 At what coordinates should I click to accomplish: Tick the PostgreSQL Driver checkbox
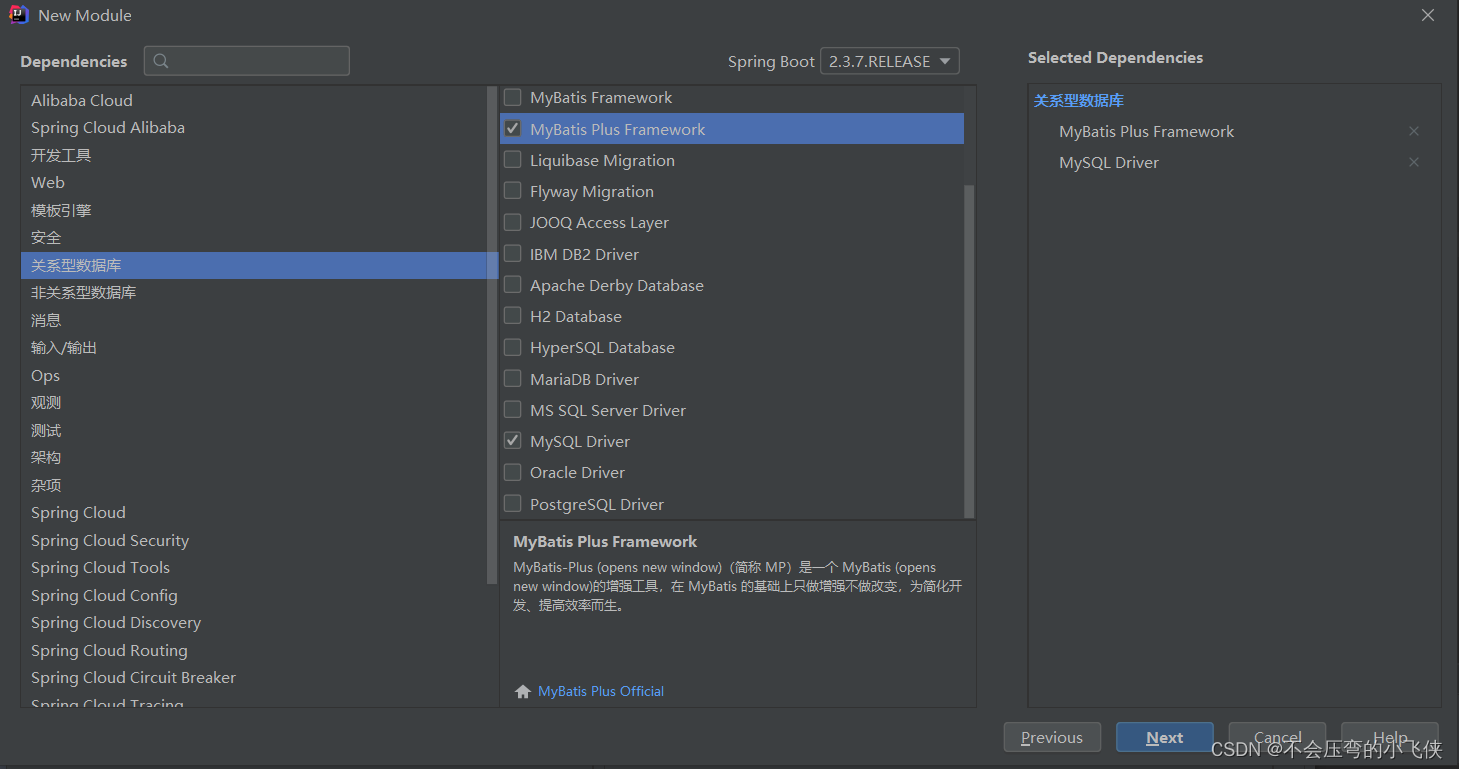pos(513,504)
